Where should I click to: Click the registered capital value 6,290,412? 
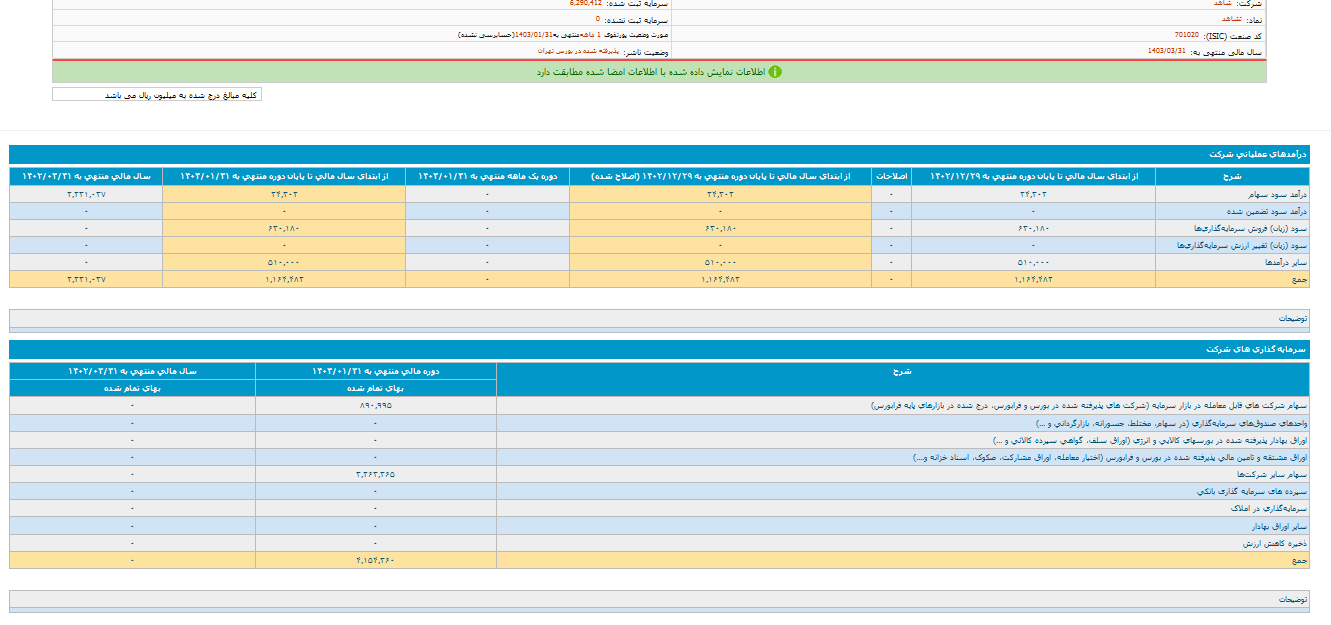click(594, 3)
